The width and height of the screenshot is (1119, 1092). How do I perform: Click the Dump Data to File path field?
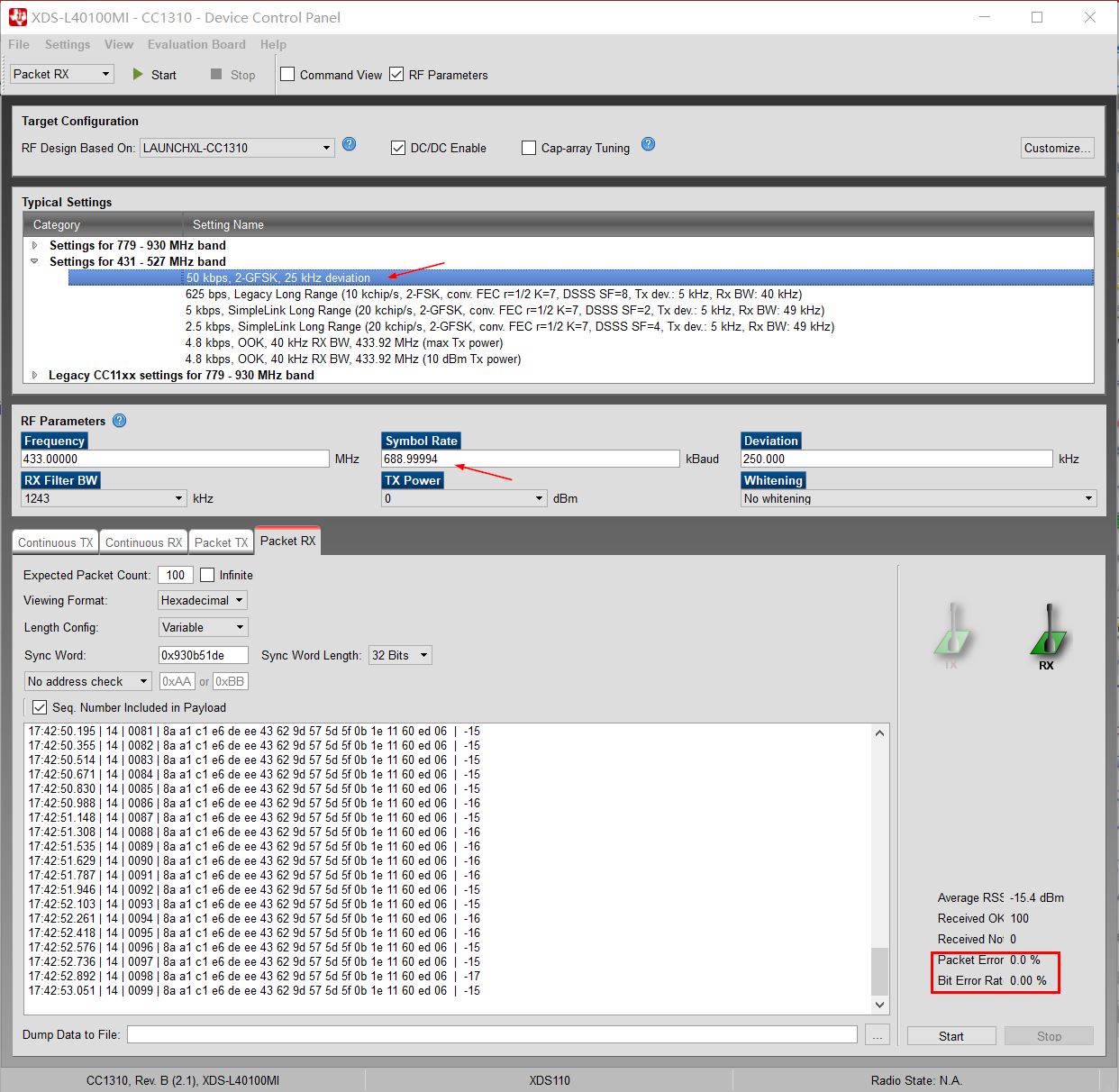coord(492,1034)
